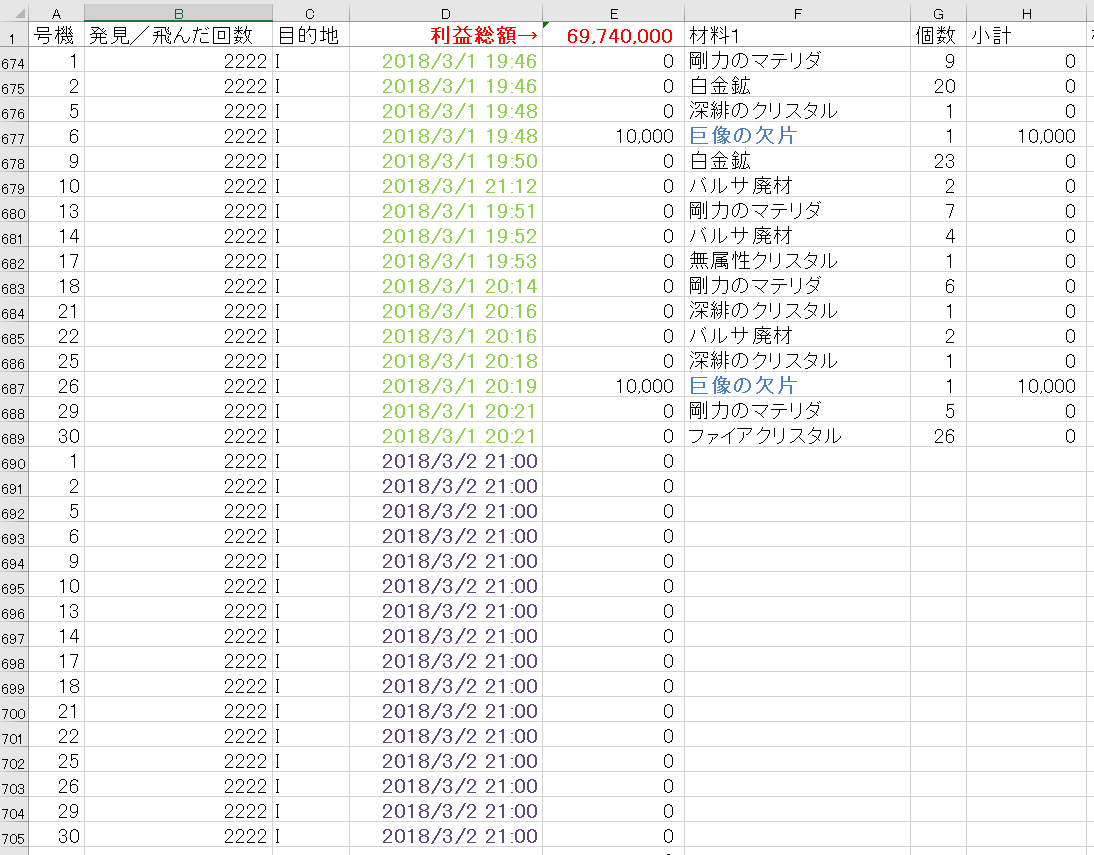Click the 無属性クリスタル material cell
The image size is (1094, 855).
(x=763, y=261)
